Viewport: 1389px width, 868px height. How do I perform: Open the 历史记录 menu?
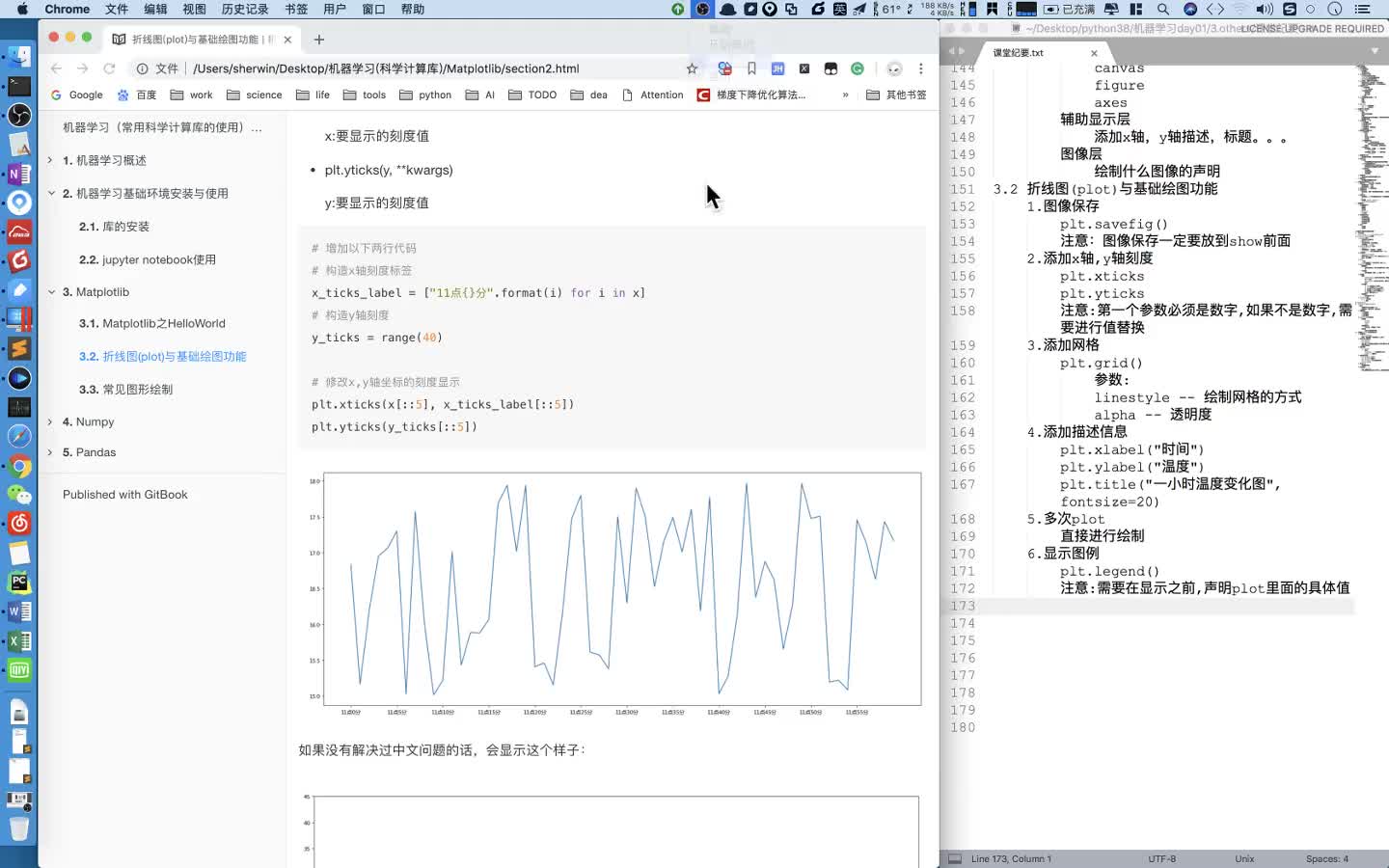245,9
